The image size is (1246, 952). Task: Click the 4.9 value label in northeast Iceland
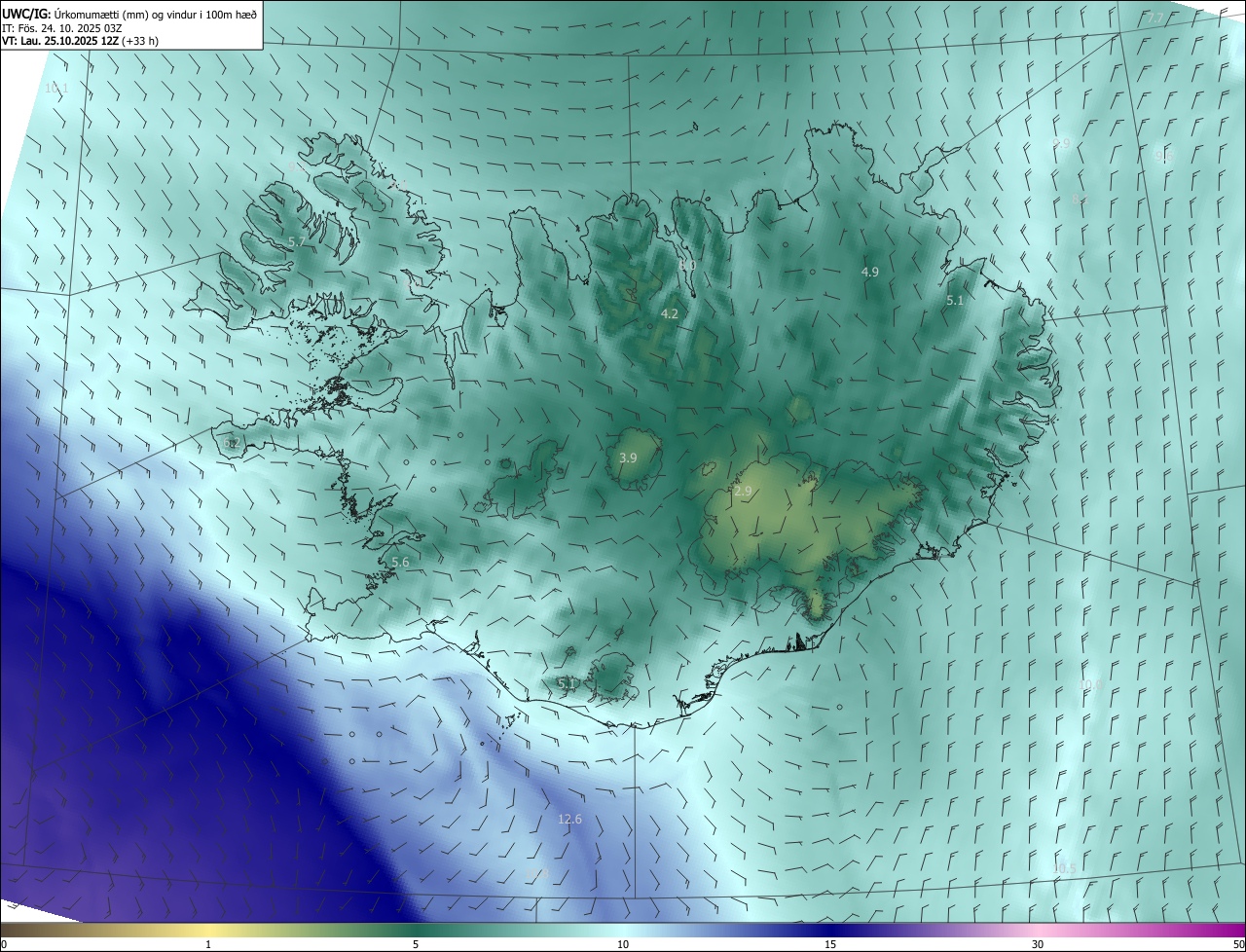coord(870,272)
